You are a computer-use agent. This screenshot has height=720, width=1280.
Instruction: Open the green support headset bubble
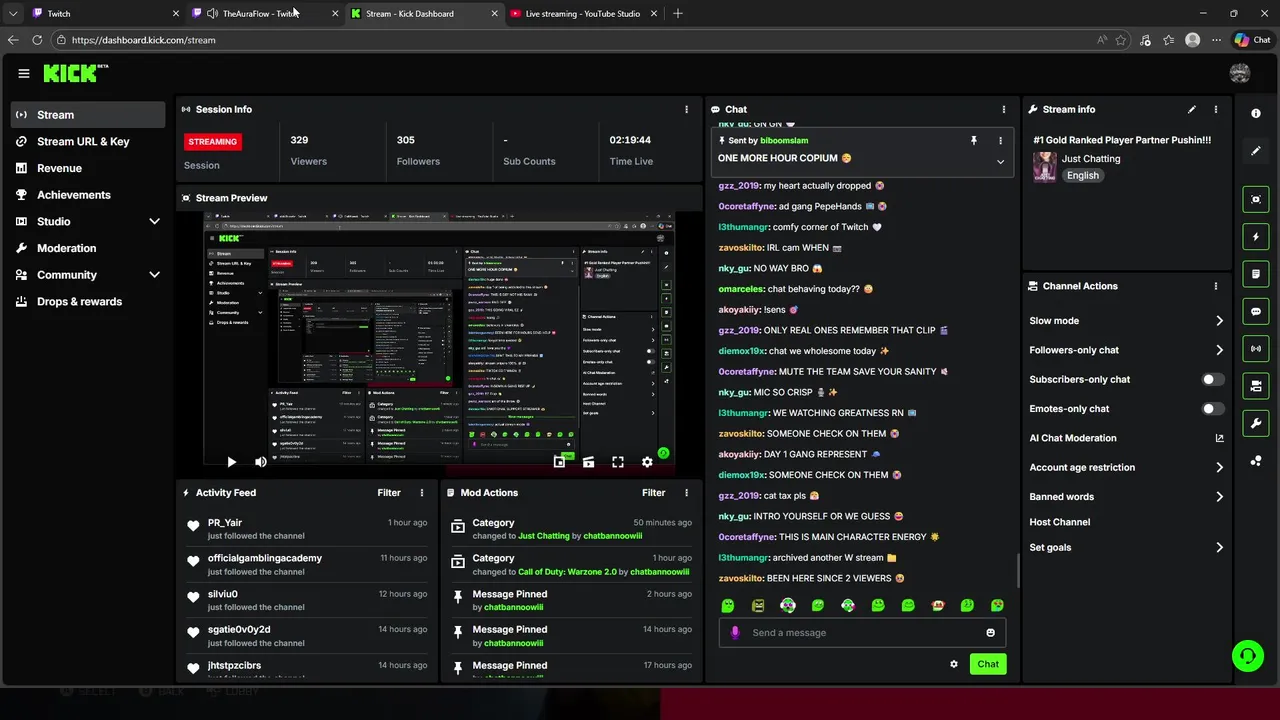coord(1248,656)
